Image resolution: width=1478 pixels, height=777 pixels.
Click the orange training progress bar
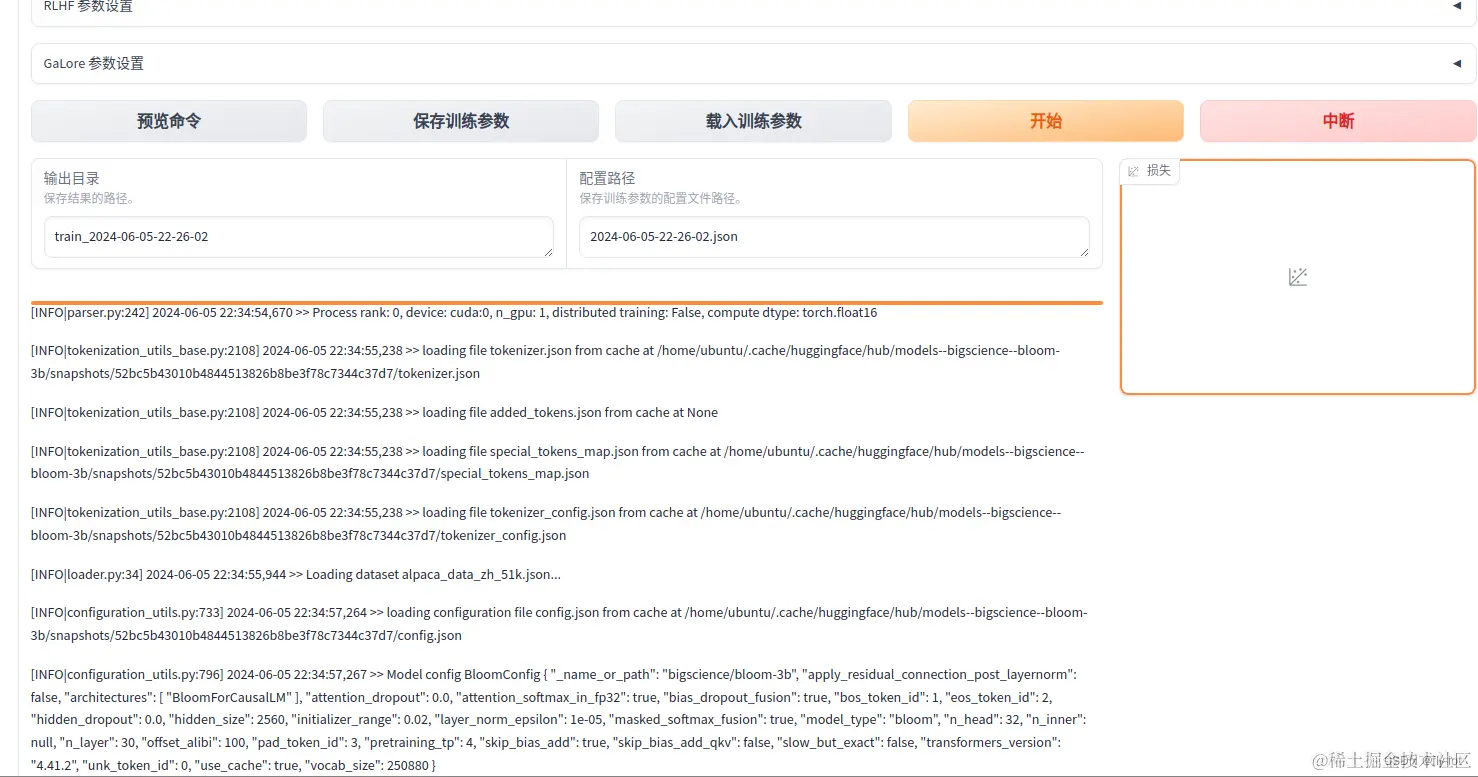click(x=567, y=302)
